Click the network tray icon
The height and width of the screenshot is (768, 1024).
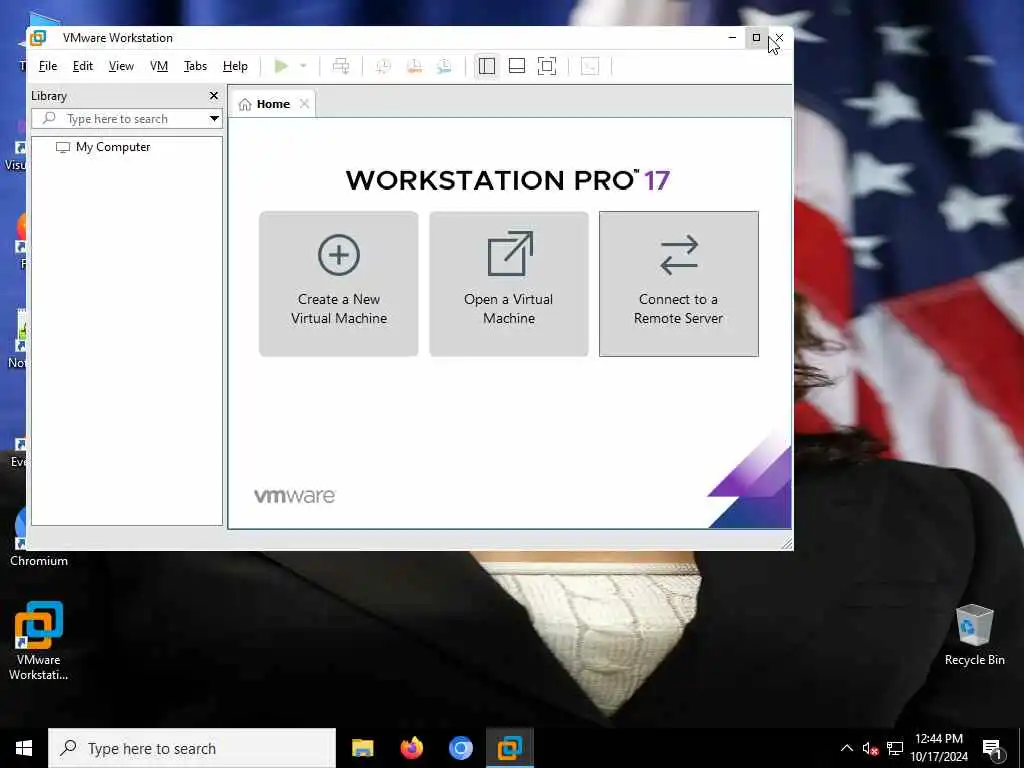tap(895, 748)
